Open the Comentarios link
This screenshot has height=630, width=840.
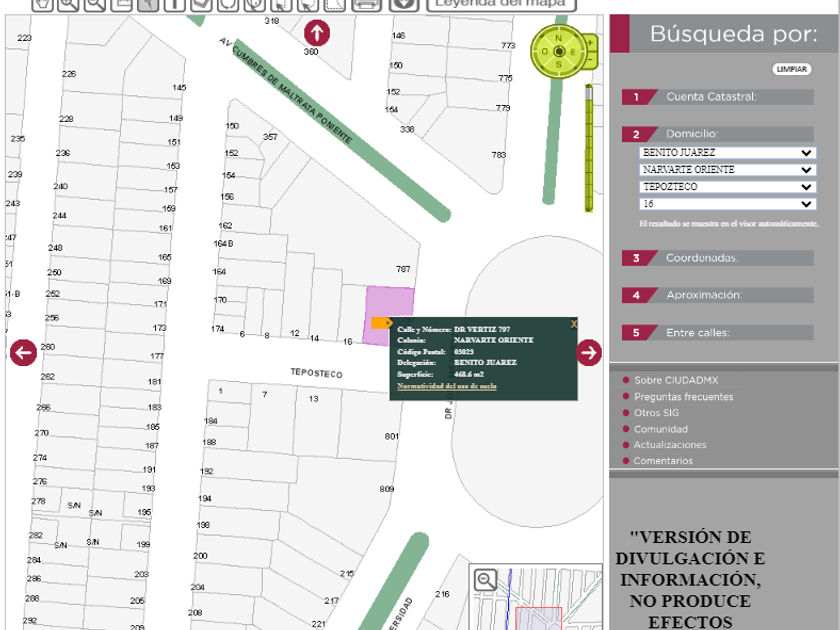[x=663, y=461]
